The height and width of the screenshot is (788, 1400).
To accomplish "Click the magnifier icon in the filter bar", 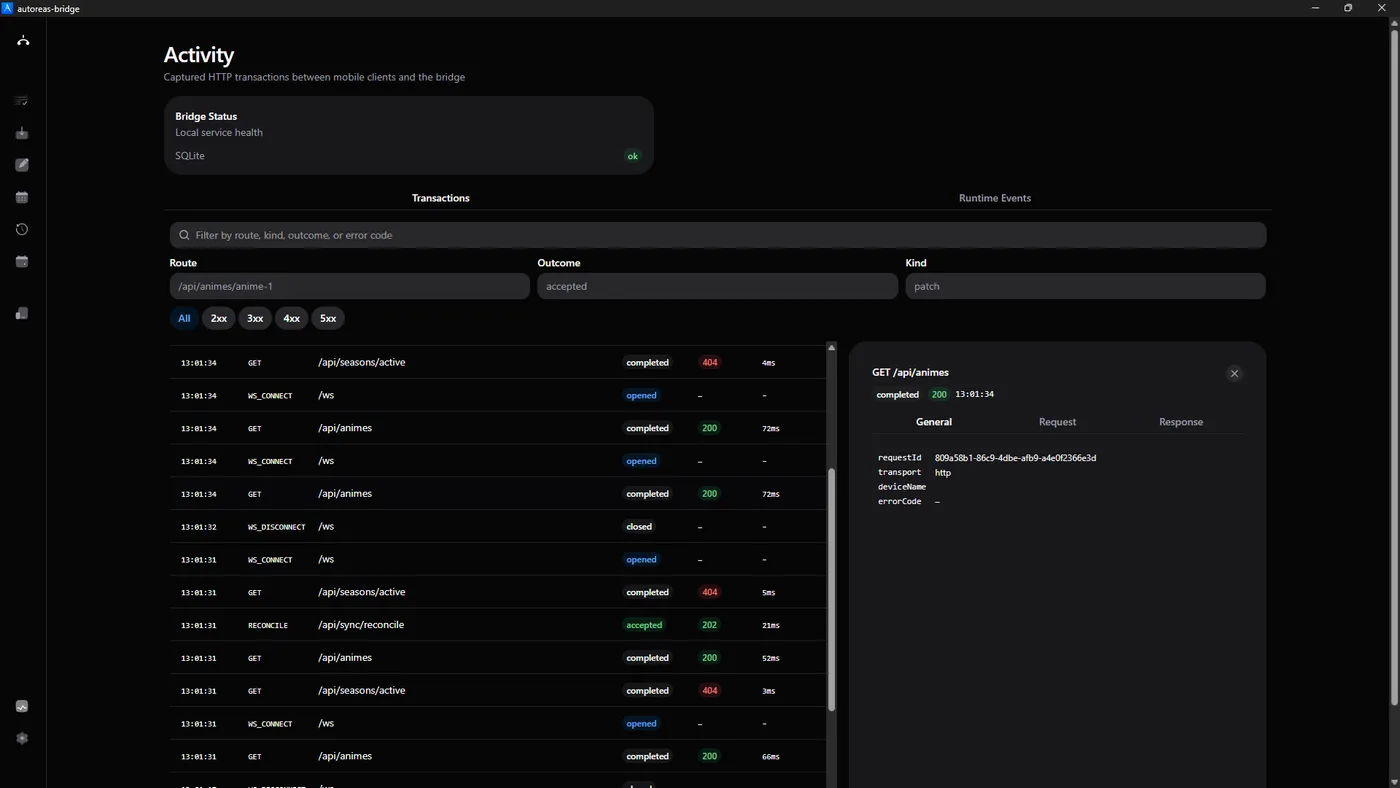I will (x=184, y=235).
